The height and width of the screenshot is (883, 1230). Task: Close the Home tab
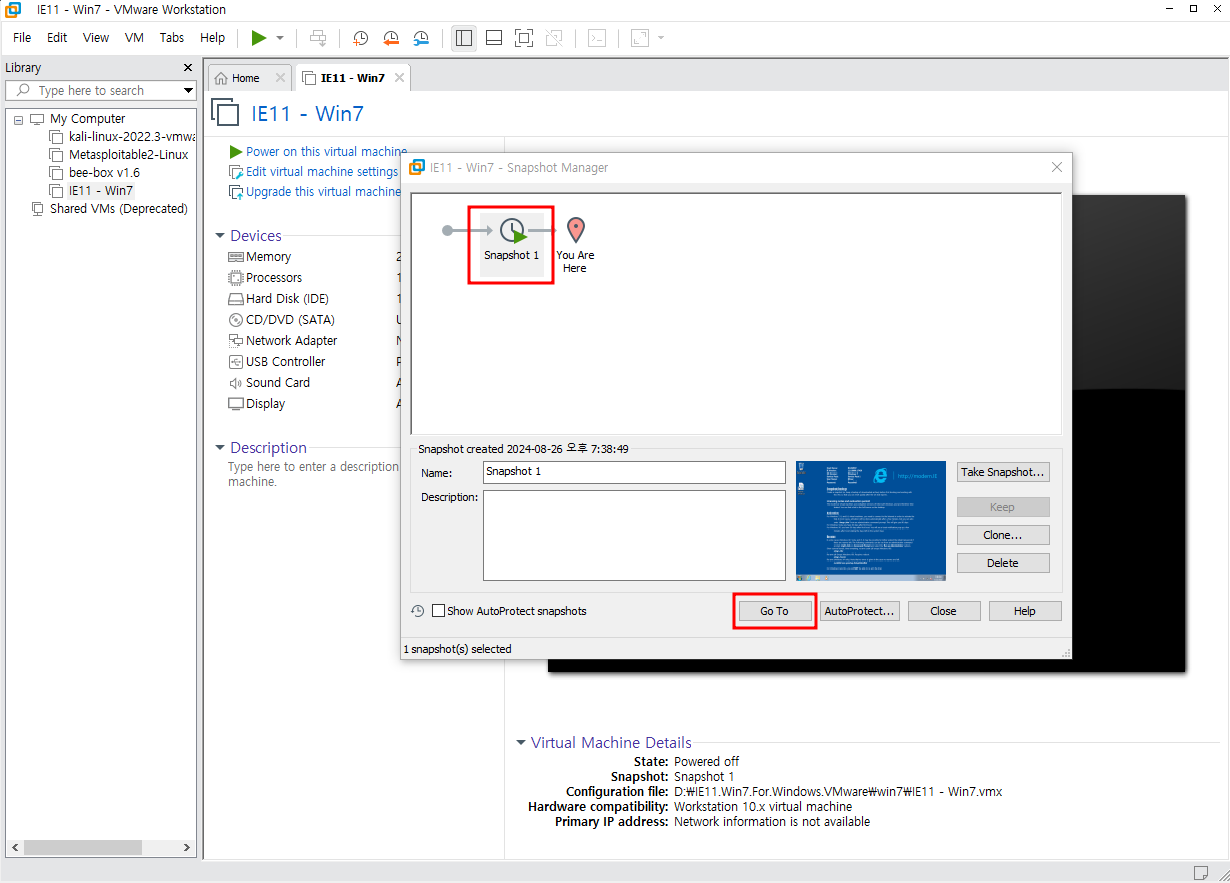(280, 78)
